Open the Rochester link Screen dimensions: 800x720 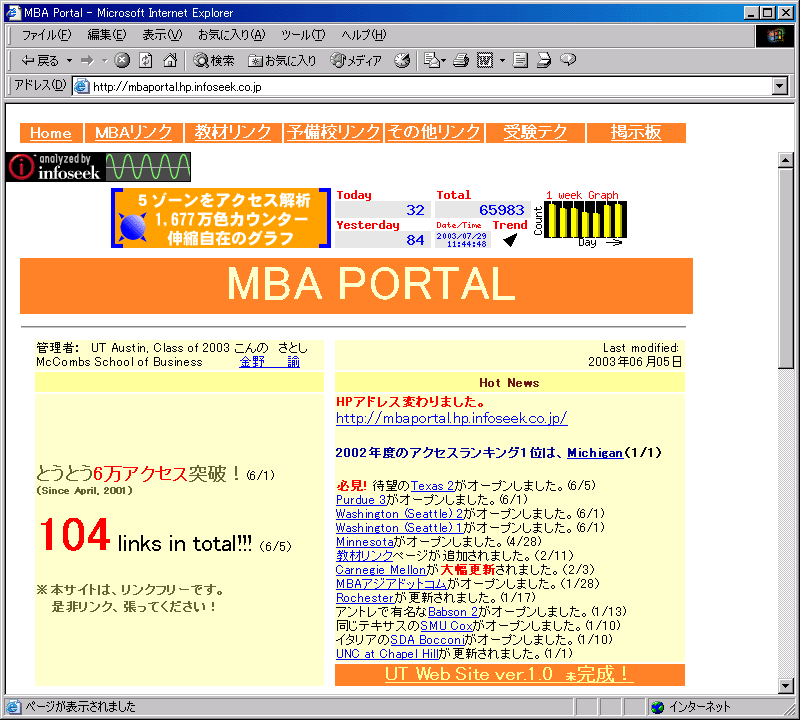click(365, 598)
